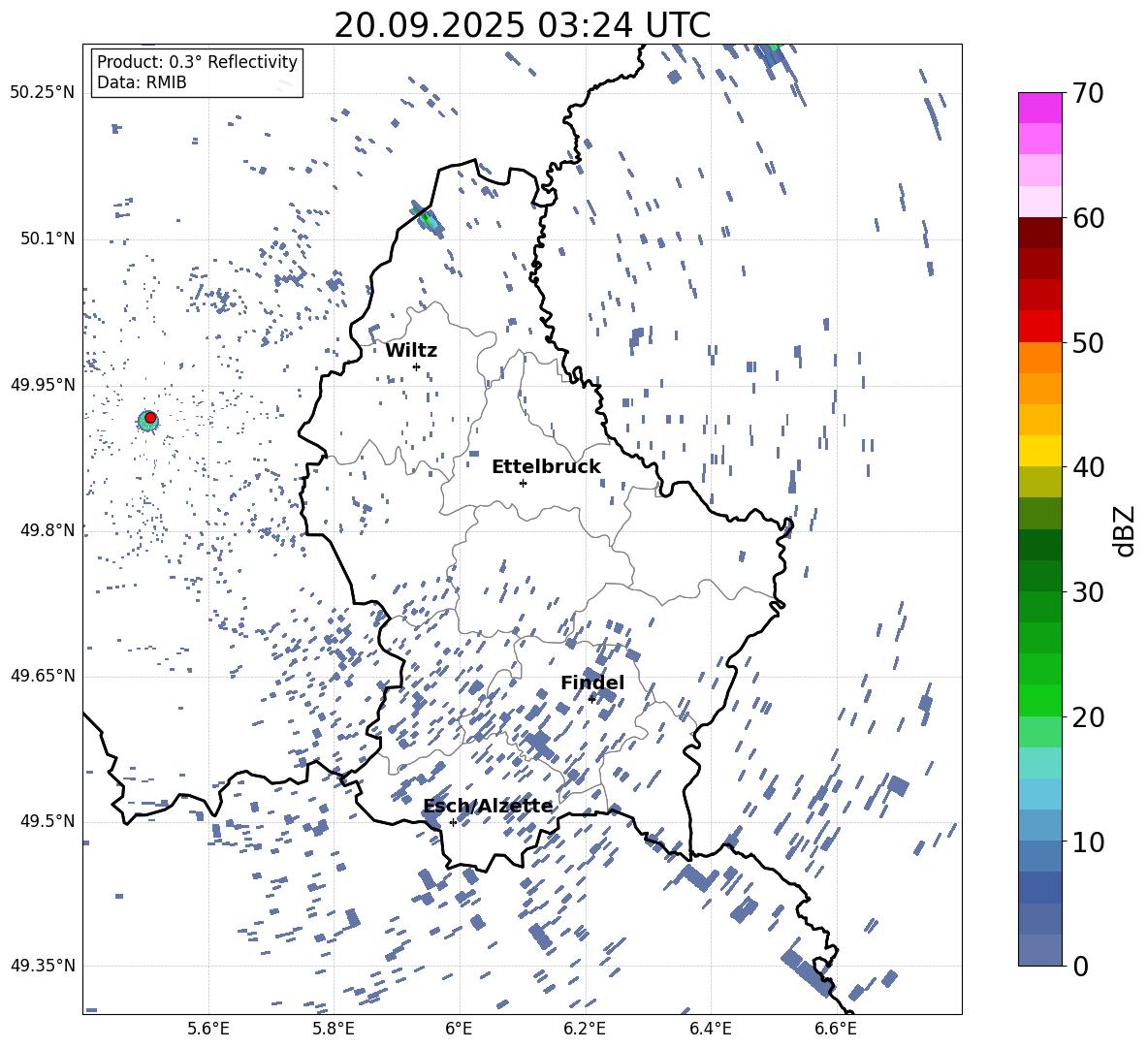Click the 49.95°N latitude label
Viewport: 1148px width, 1048px height.
tap(43, 384)
